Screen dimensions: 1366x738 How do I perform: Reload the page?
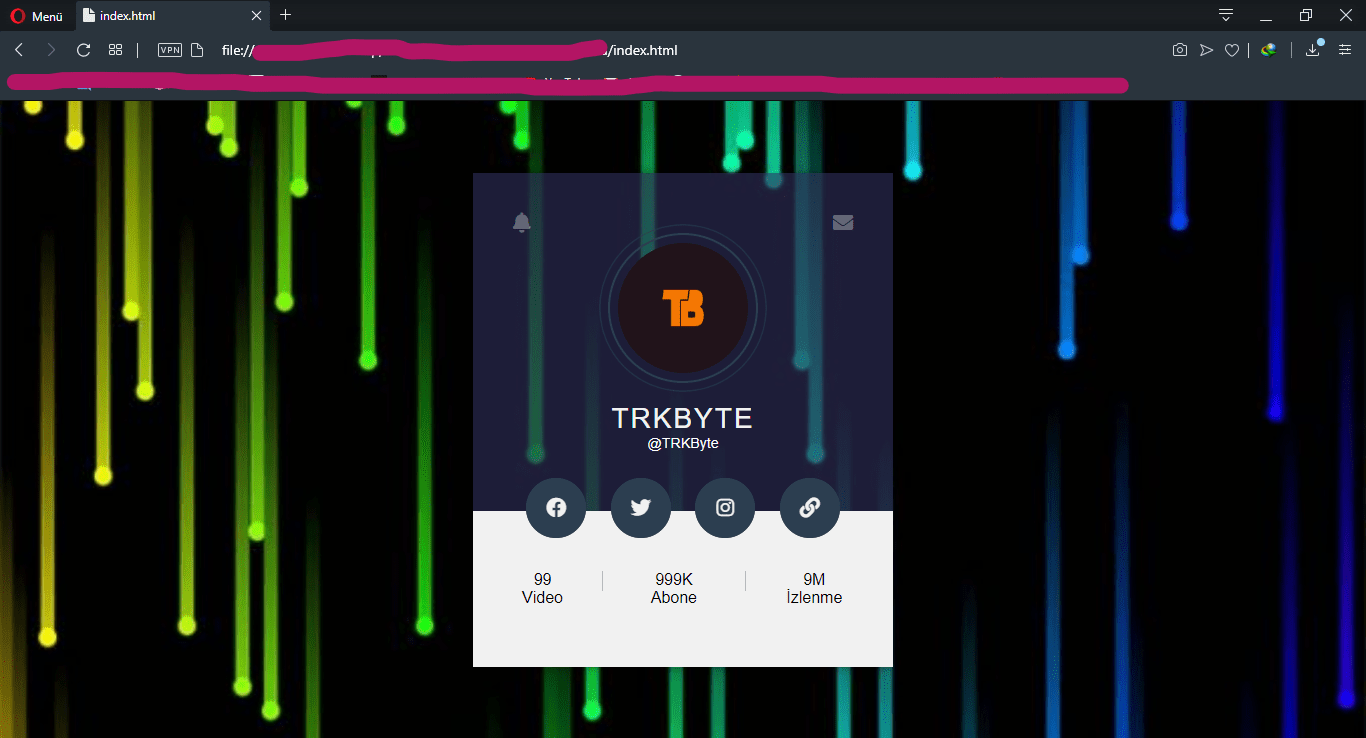pos(84,50)
